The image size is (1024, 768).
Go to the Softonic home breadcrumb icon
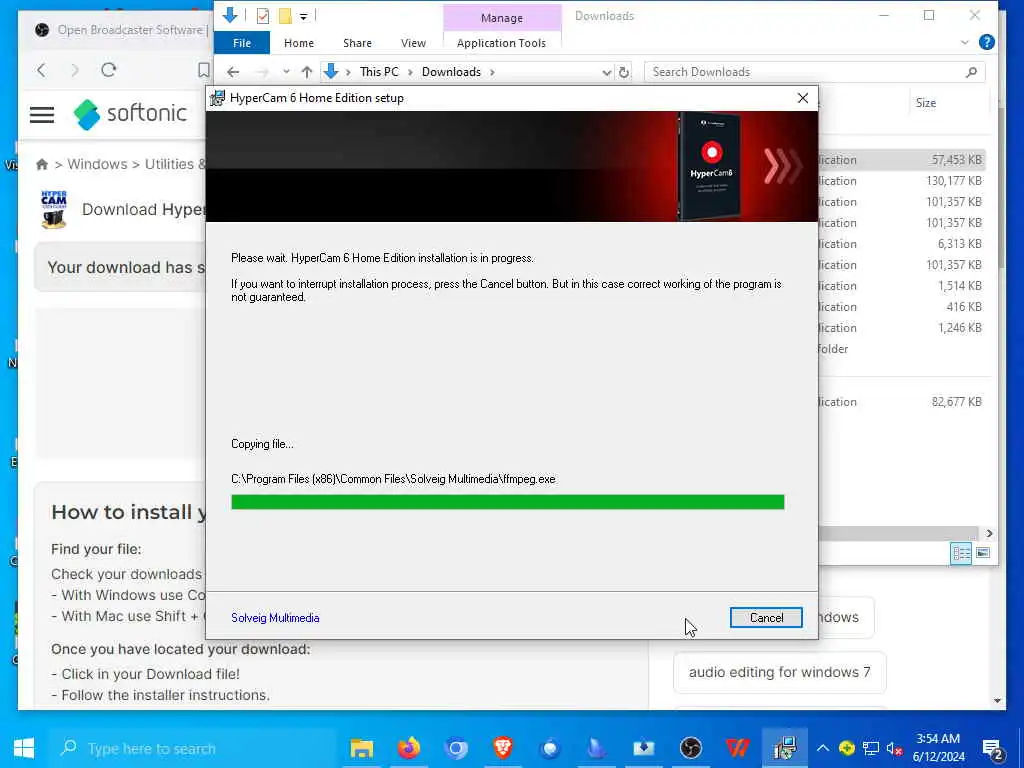click(42, 165)
